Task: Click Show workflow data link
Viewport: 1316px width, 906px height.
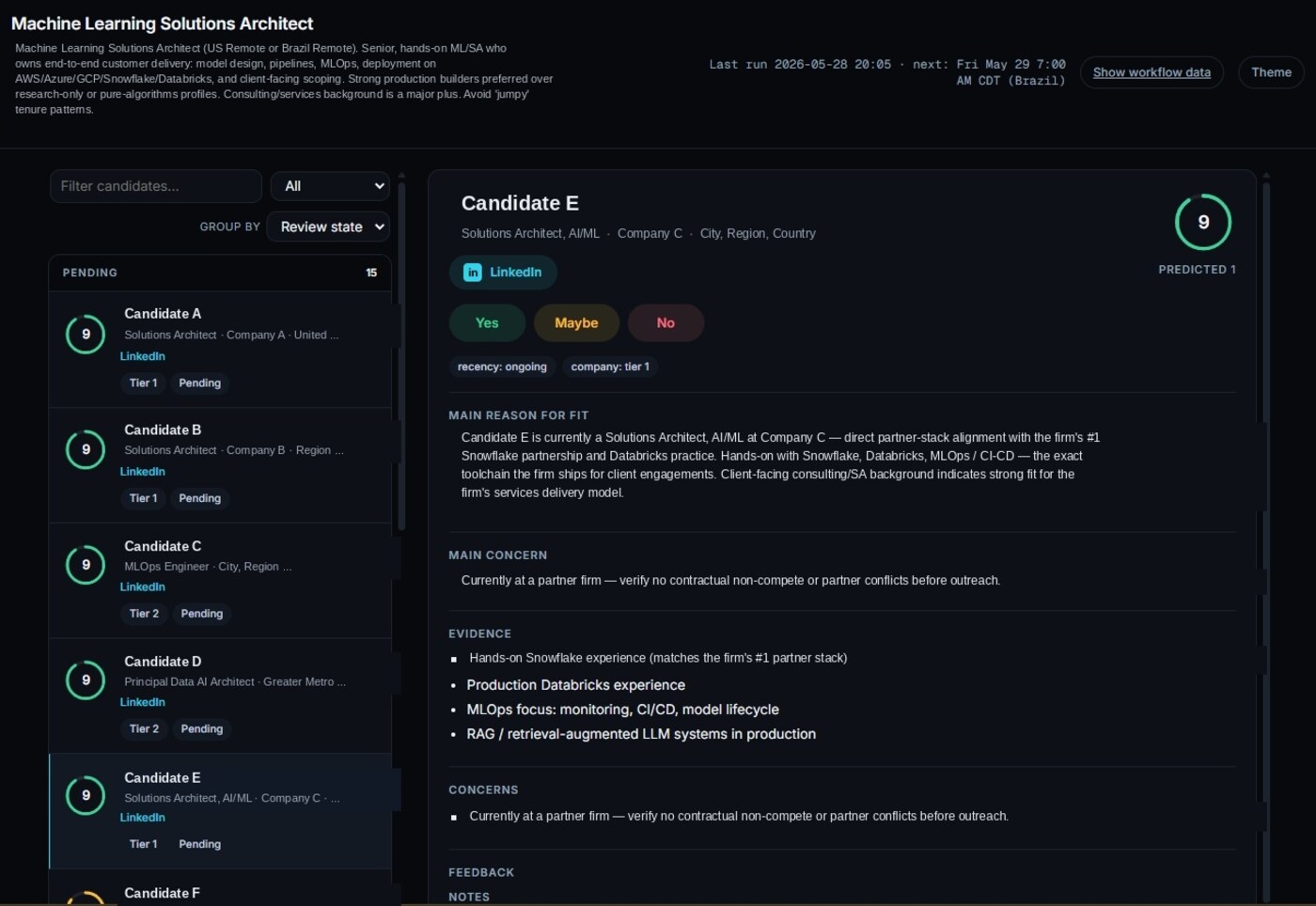Action: pyautogui.click(x=1151, y=72)
